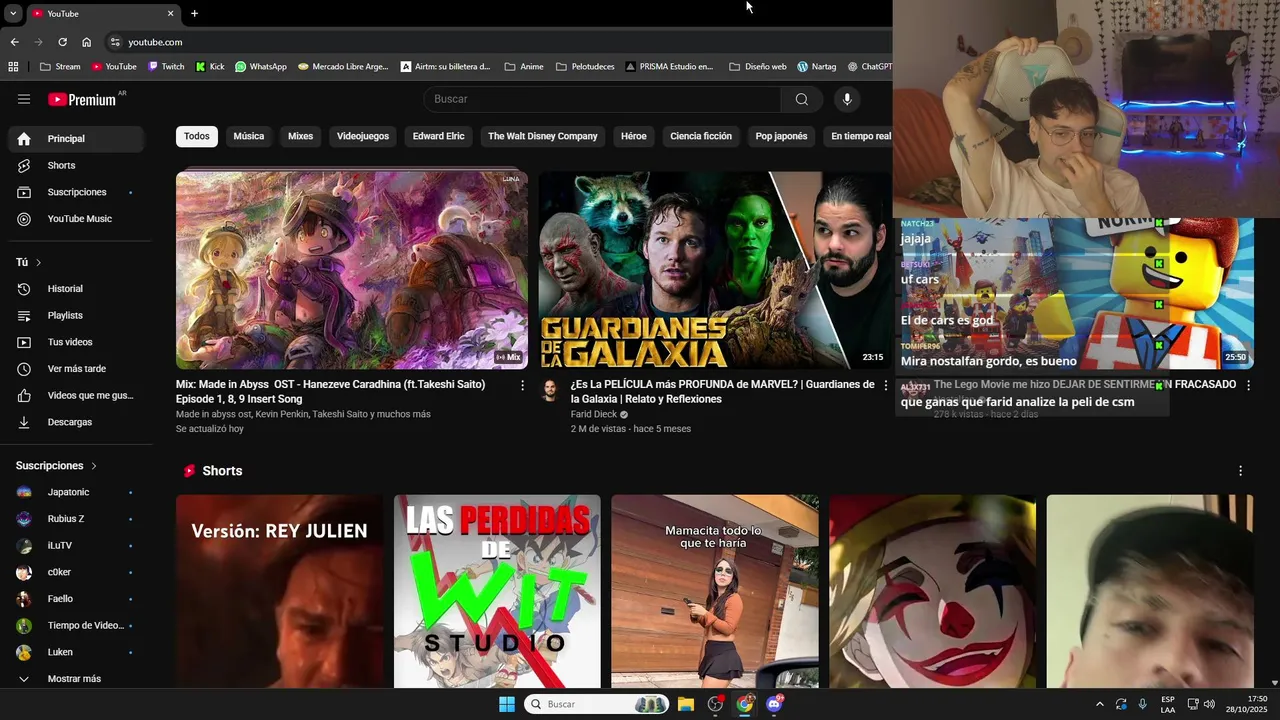
Task: Go back with the browser back arrow
Action: click(14, 42)
